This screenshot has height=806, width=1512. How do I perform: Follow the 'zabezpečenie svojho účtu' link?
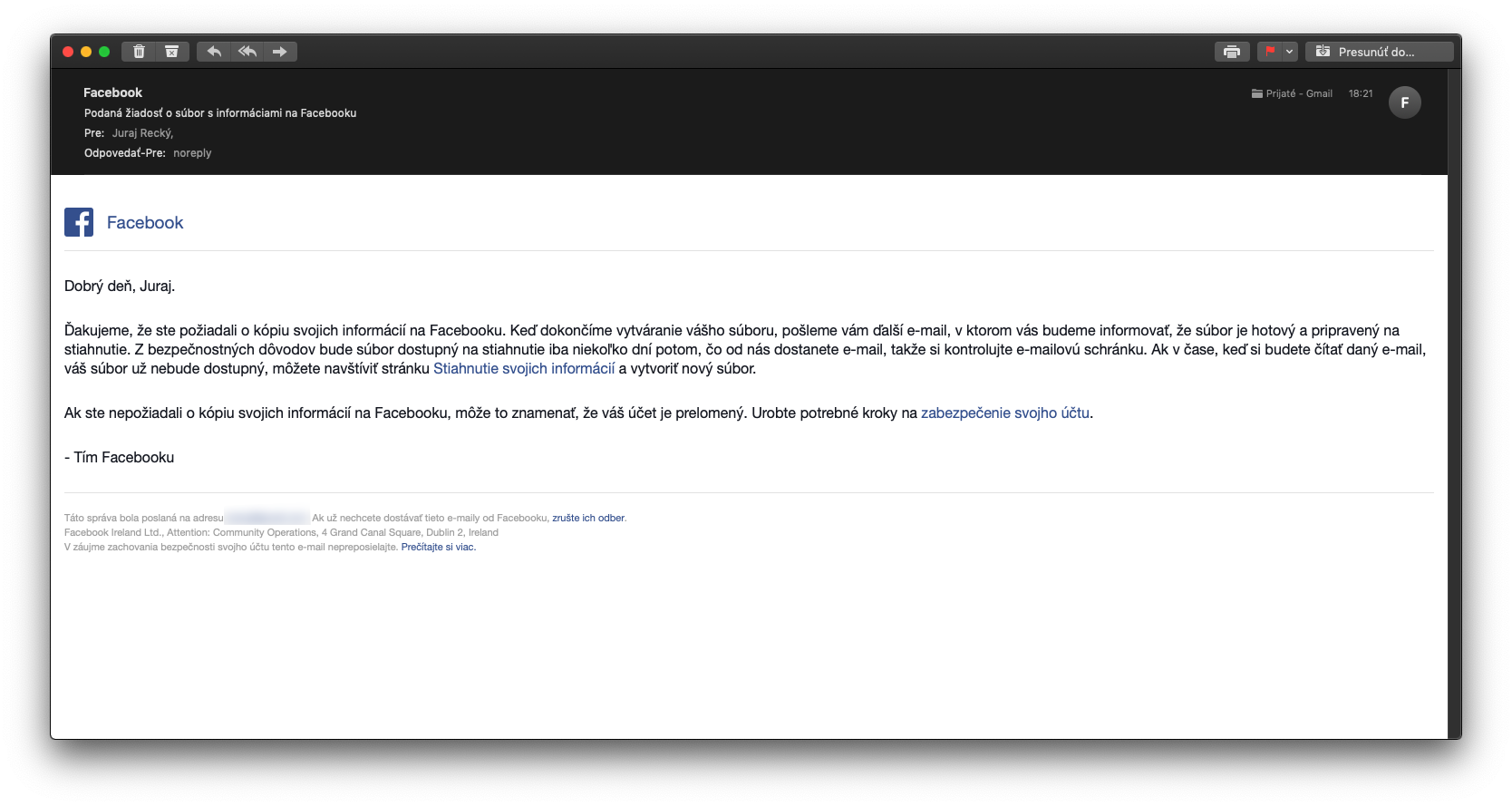pyautogui.click(x=1005, y=413)
